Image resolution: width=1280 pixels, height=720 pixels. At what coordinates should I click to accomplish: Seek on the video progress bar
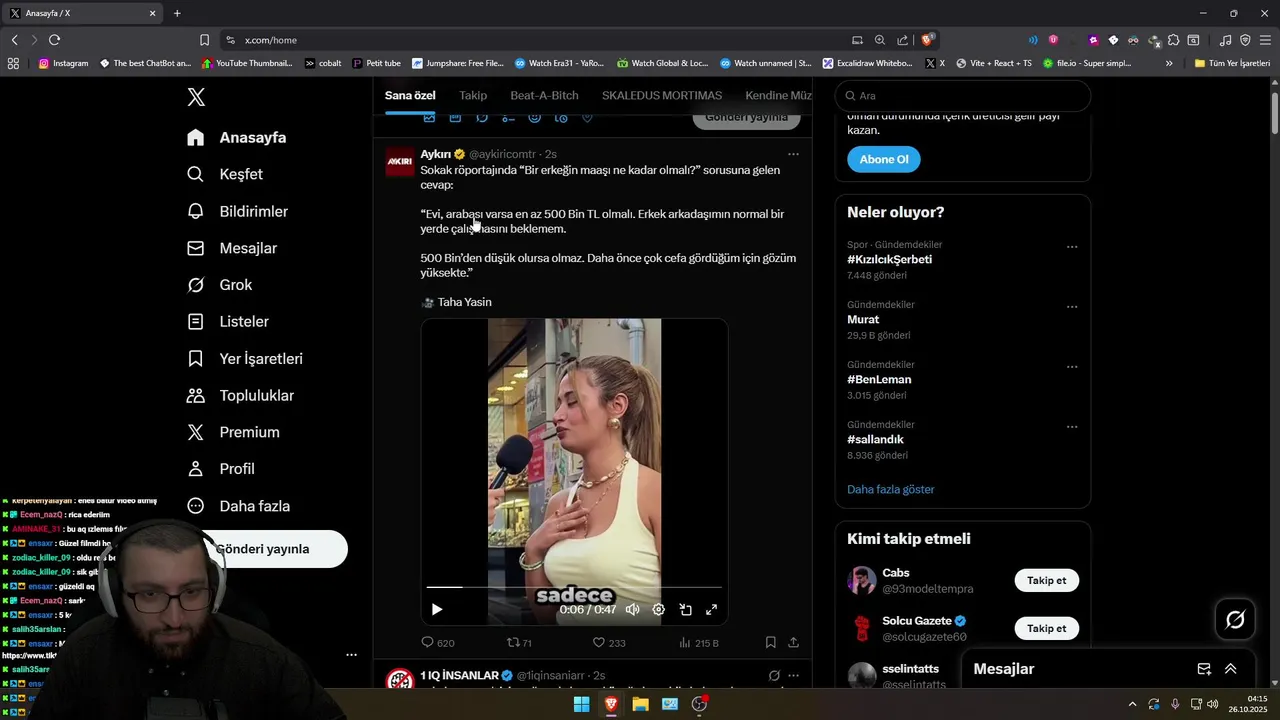point(574,588)
